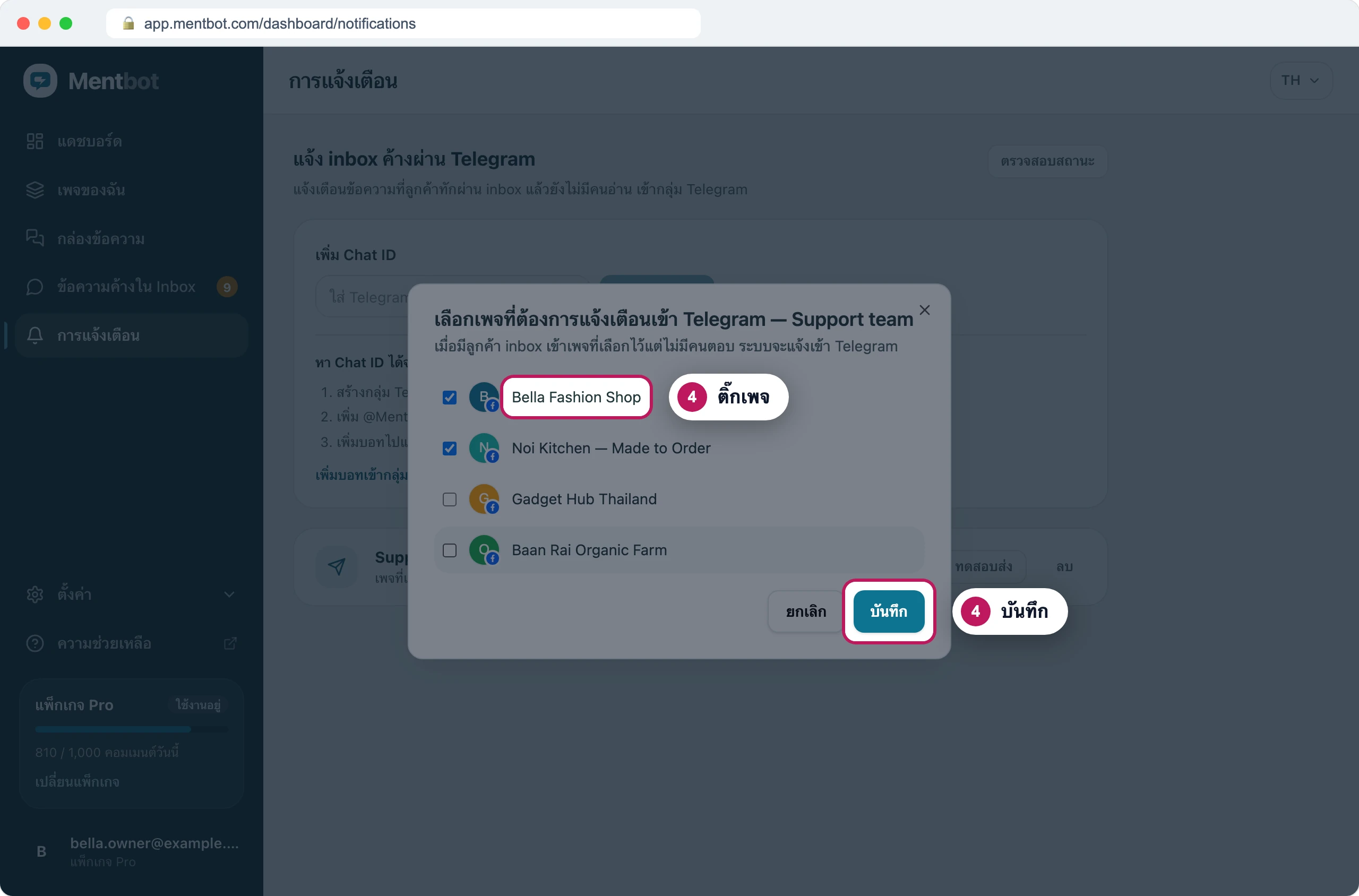Click the บันทึก save button
The image size is (1359, 896).
point(889,611)
